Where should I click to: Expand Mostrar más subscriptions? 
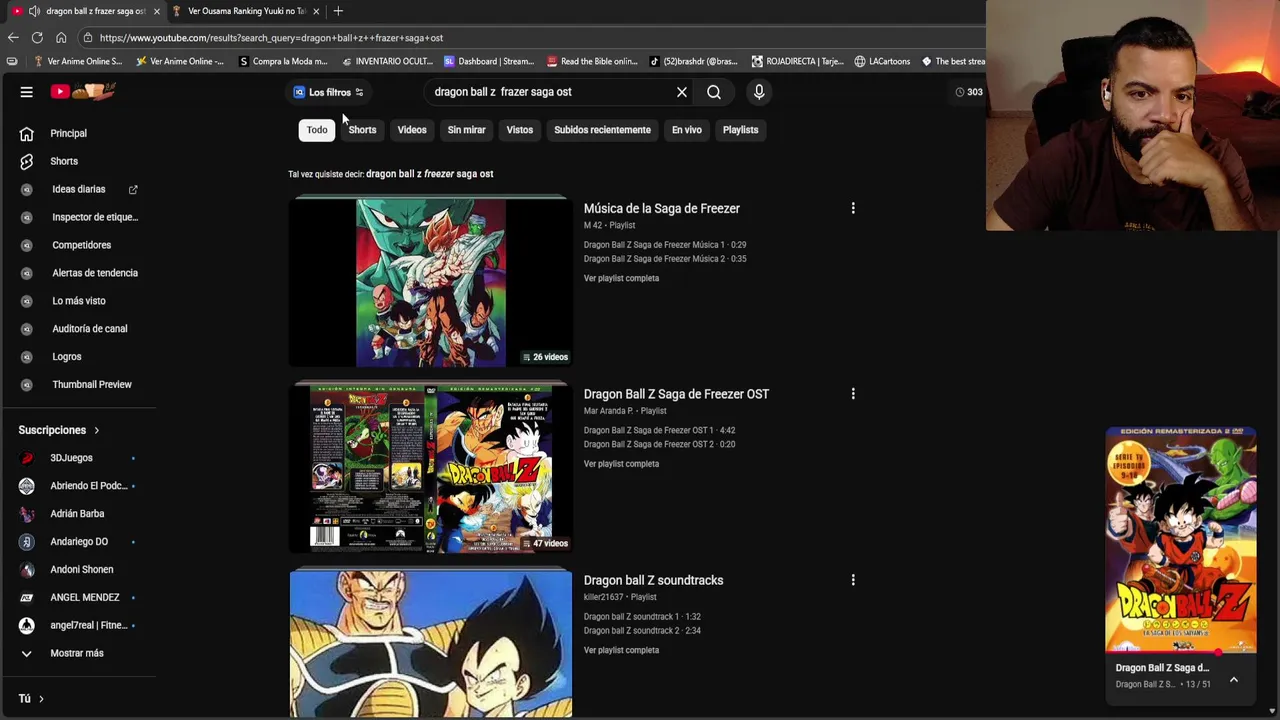[78, 654]
